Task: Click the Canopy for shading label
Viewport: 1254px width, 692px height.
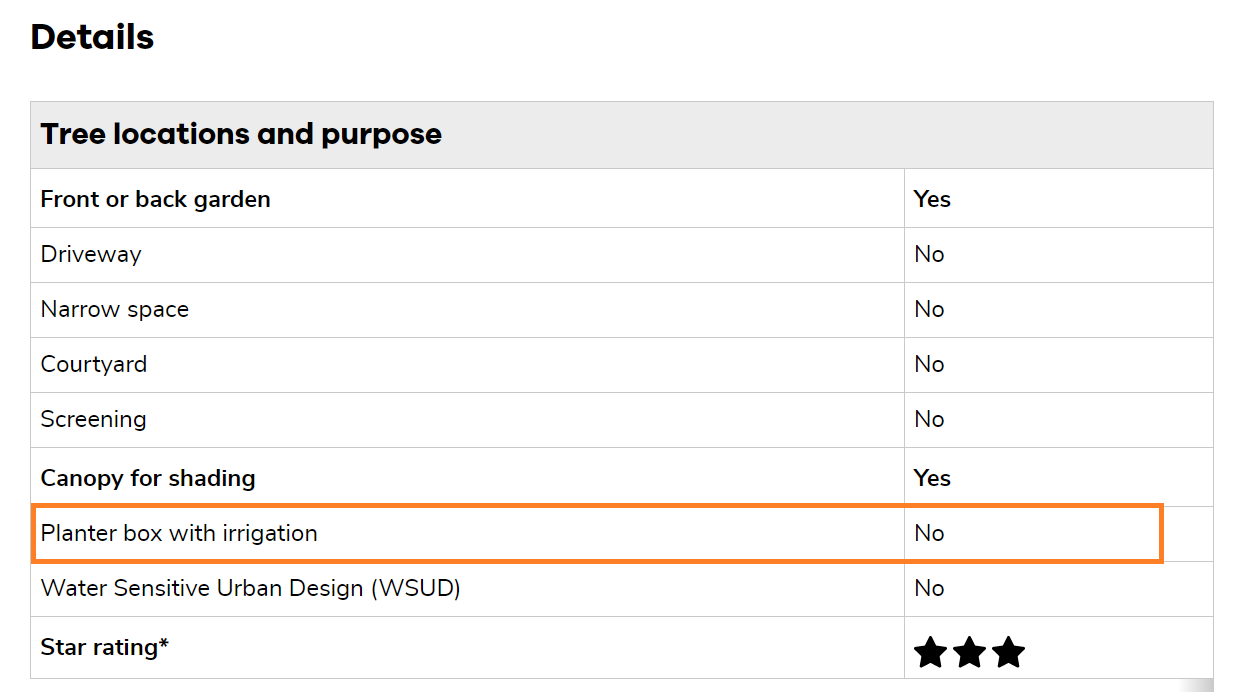Action: (148, 478)
